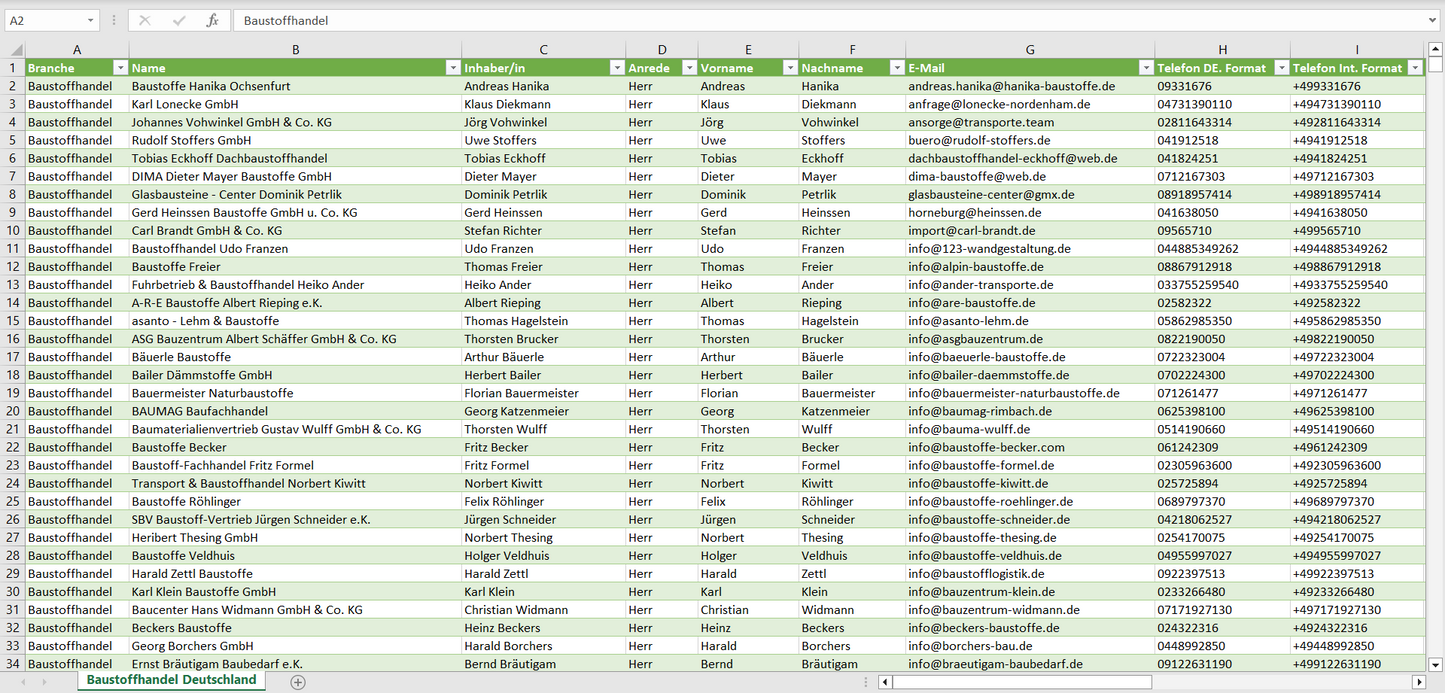Add a new sheet with plus icon

pos(297,682)
